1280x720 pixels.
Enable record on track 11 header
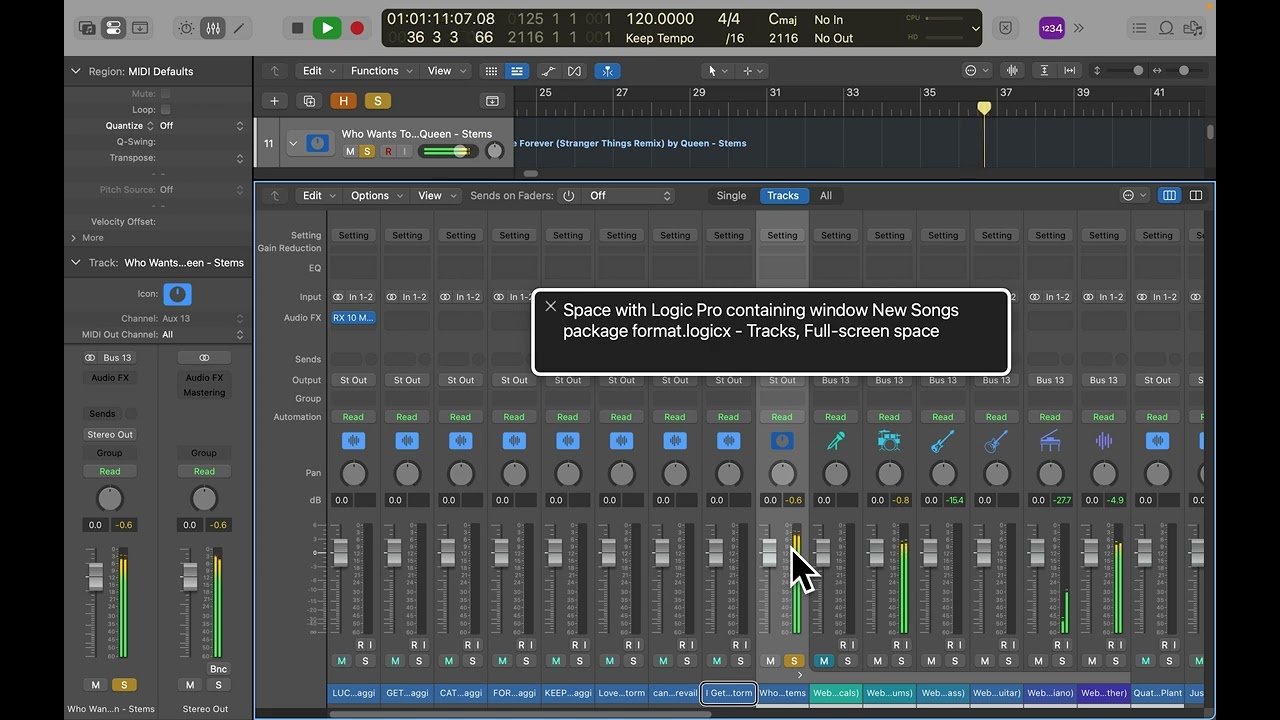click(x=389, y=152)
